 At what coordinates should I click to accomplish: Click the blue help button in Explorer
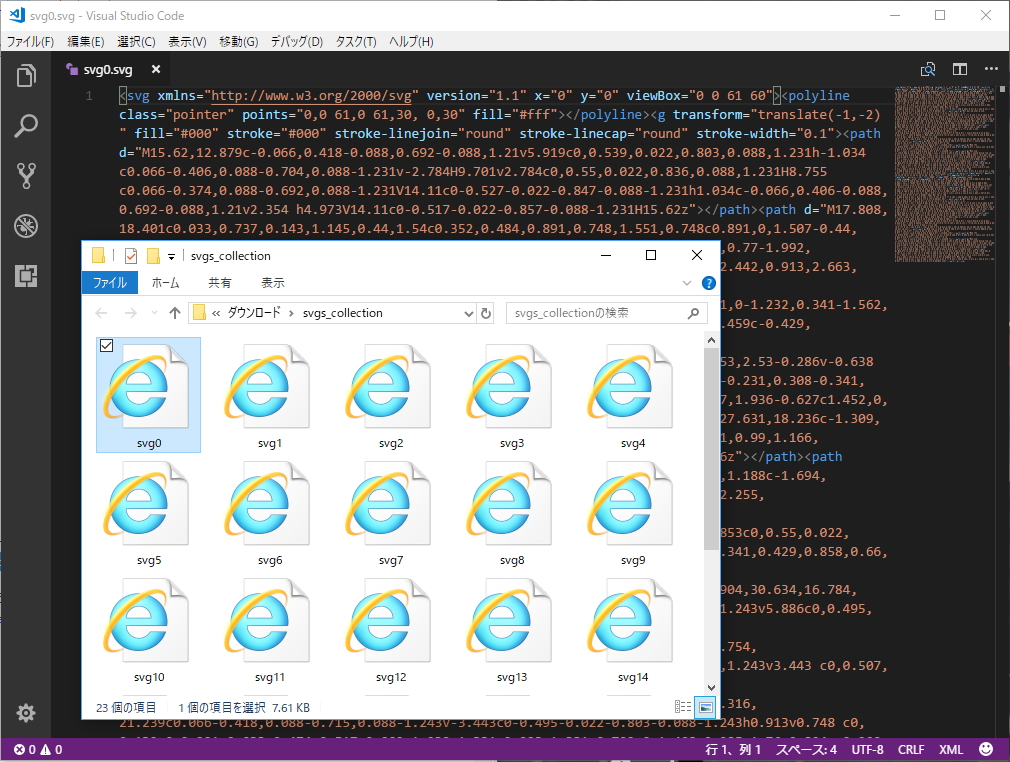click(709, 283)
